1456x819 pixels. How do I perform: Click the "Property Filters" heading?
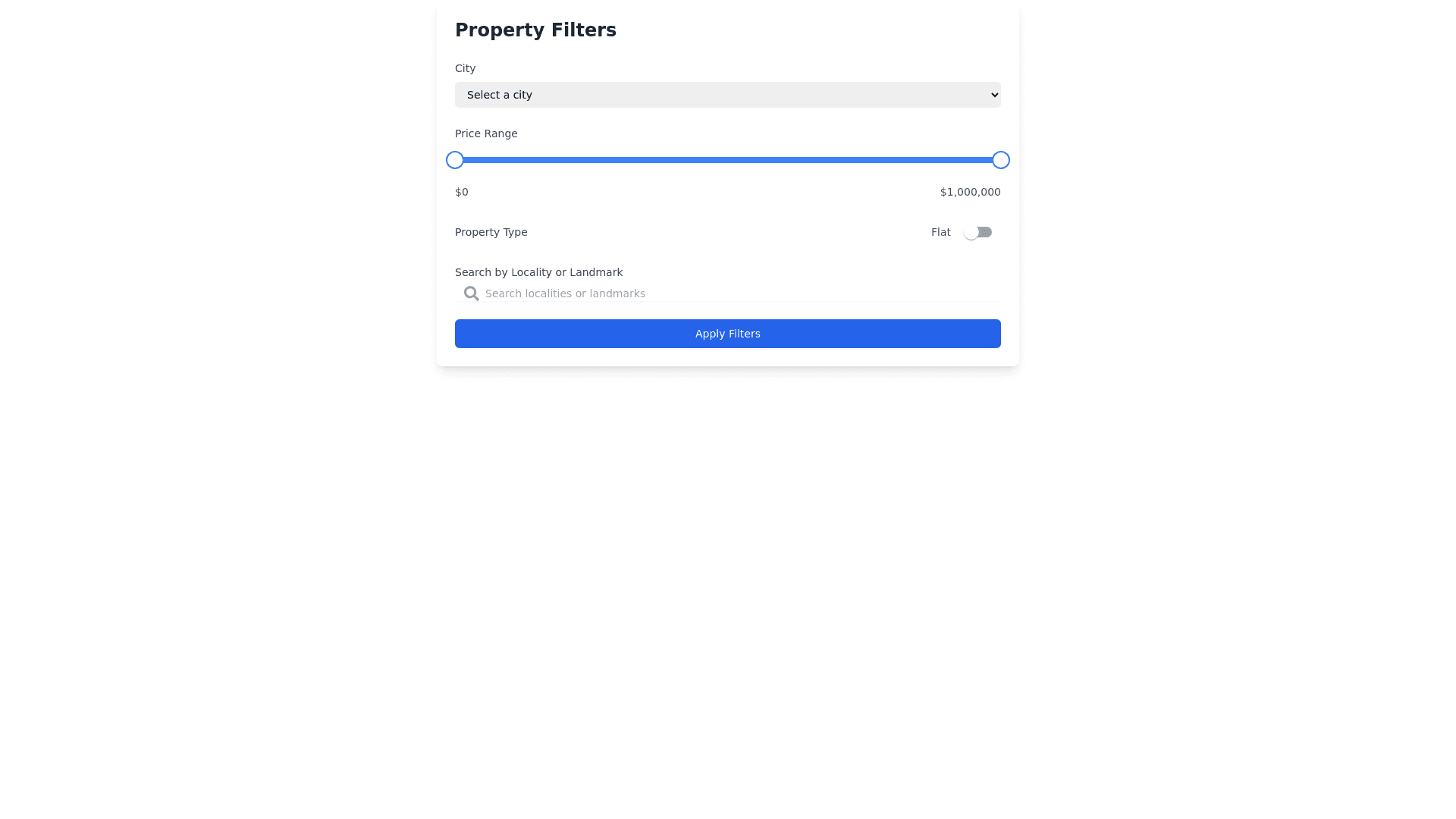click(535, 30)
